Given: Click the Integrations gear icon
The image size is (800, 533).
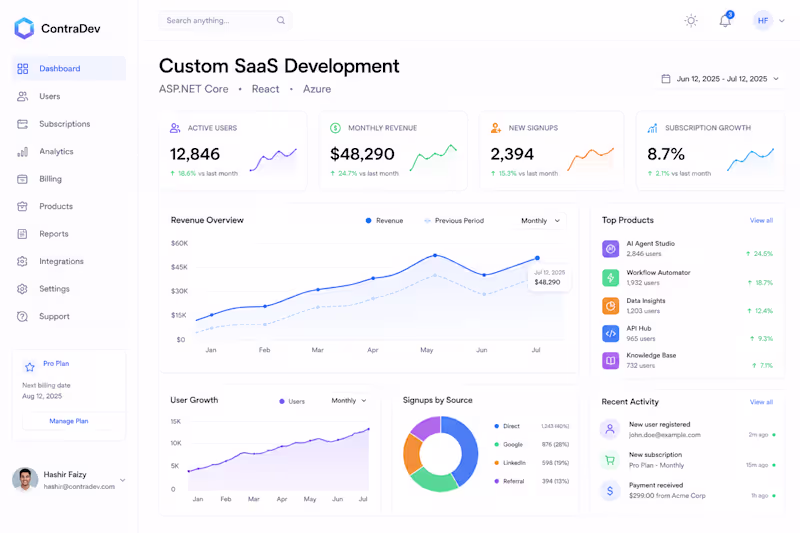Looking at the screenshot, I should (x=22, y=261).
